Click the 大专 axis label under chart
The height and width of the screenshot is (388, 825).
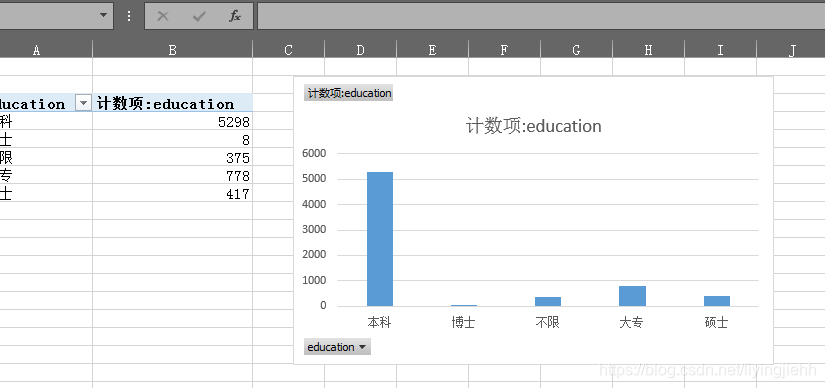pos(631,322)
